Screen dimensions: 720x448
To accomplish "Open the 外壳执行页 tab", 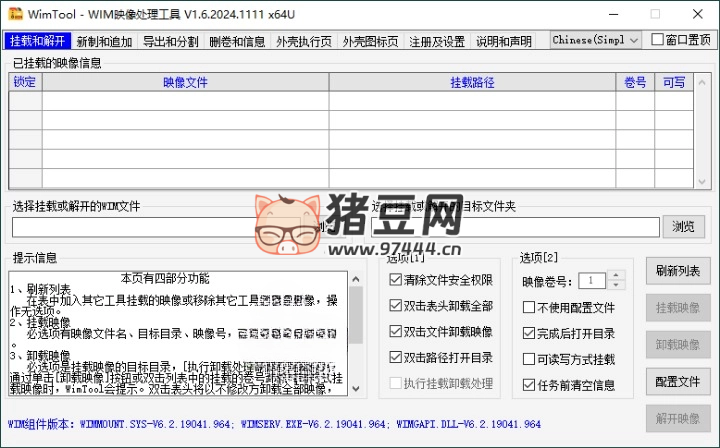I will pos(304,41).
